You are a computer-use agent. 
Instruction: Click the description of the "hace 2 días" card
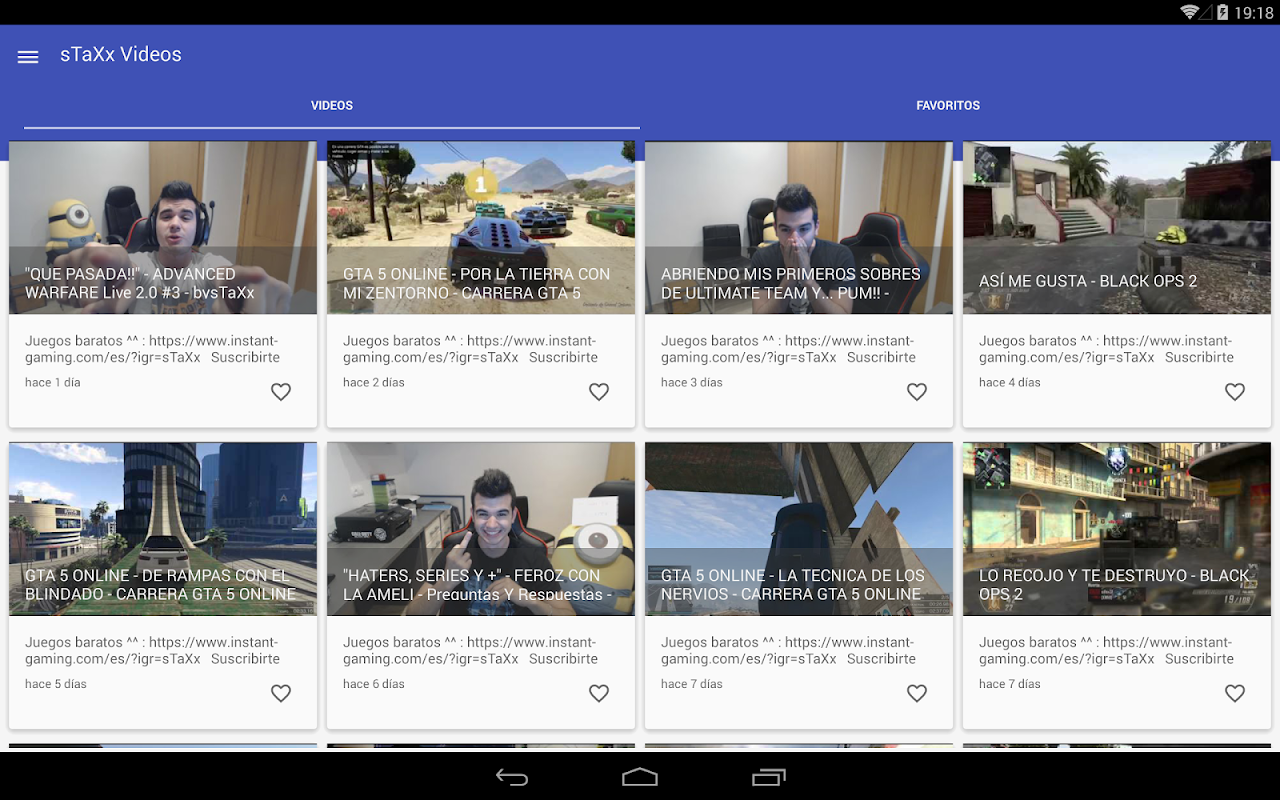click(x=470, y=349)
